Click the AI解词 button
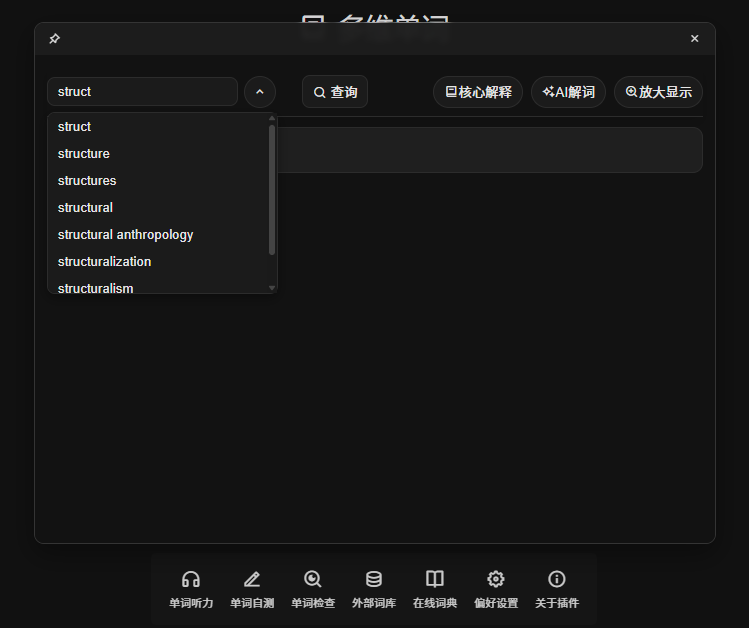Screen dimensions: 749x628 click(x=568, y=92)
